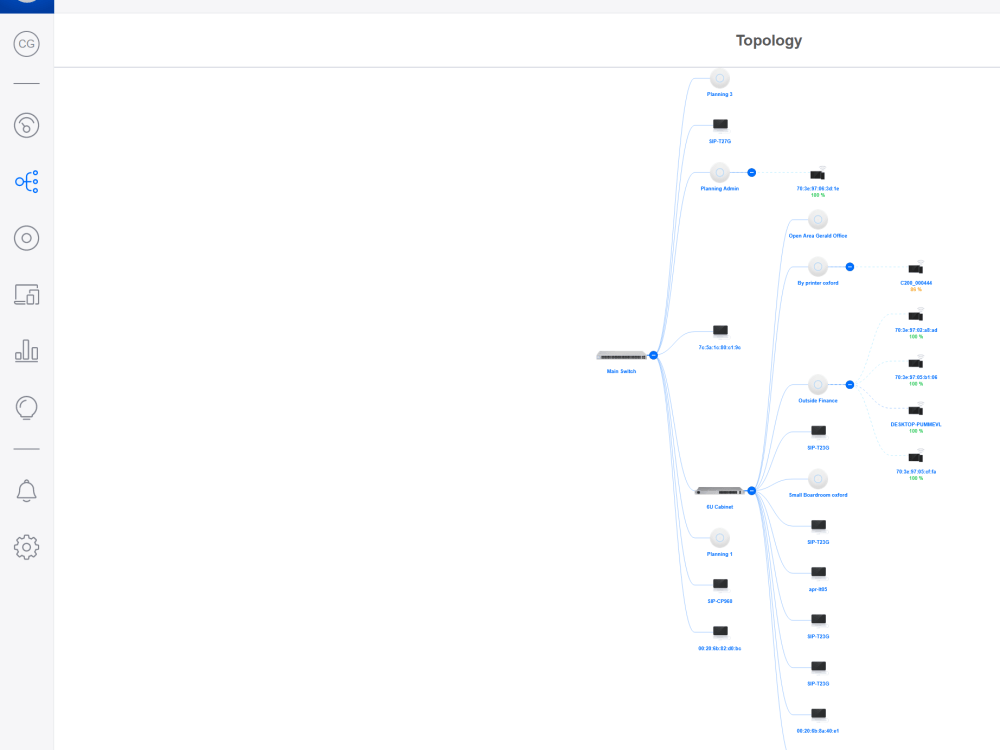Select the Outside Finance access point icon
Image resolution: width=1000 pixels, height=750 pixels.
(818, 385)
